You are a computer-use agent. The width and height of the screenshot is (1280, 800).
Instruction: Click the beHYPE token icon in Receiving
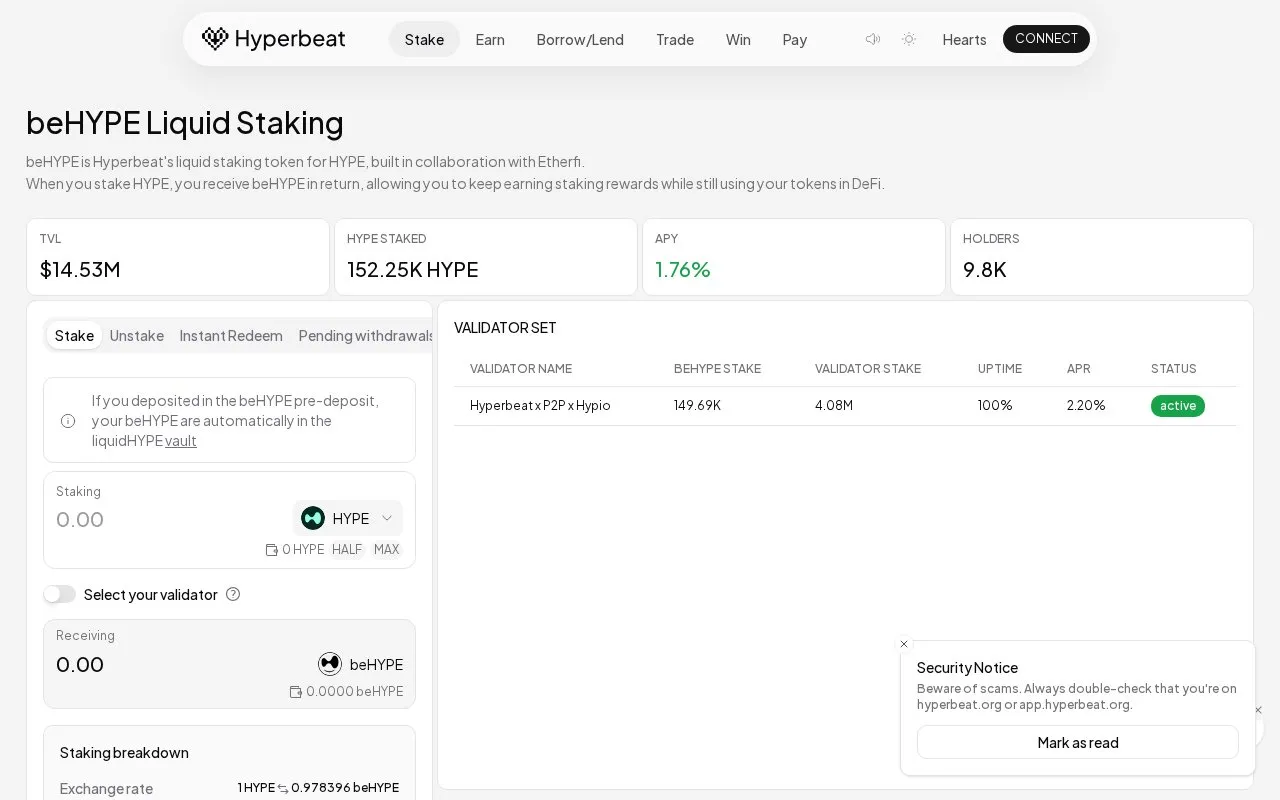point(330,664)
